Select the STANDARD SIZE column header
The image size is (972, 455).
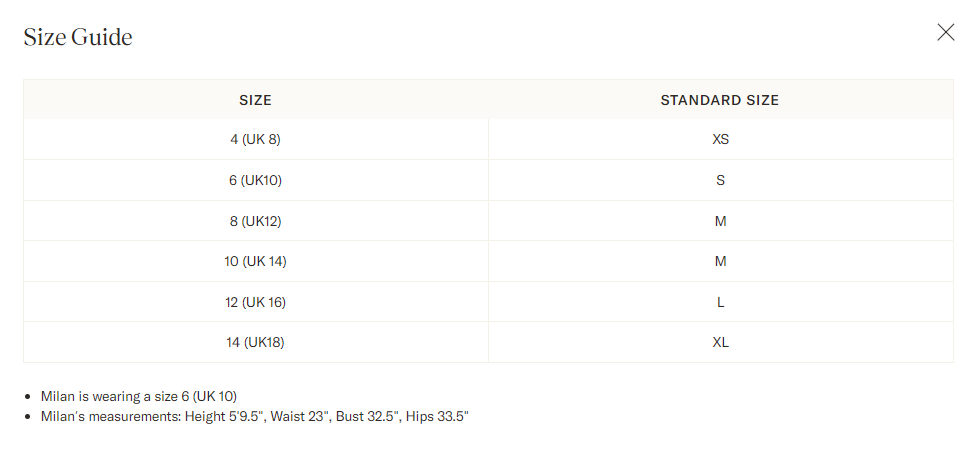pyautogui.click(x=720, y=100)
